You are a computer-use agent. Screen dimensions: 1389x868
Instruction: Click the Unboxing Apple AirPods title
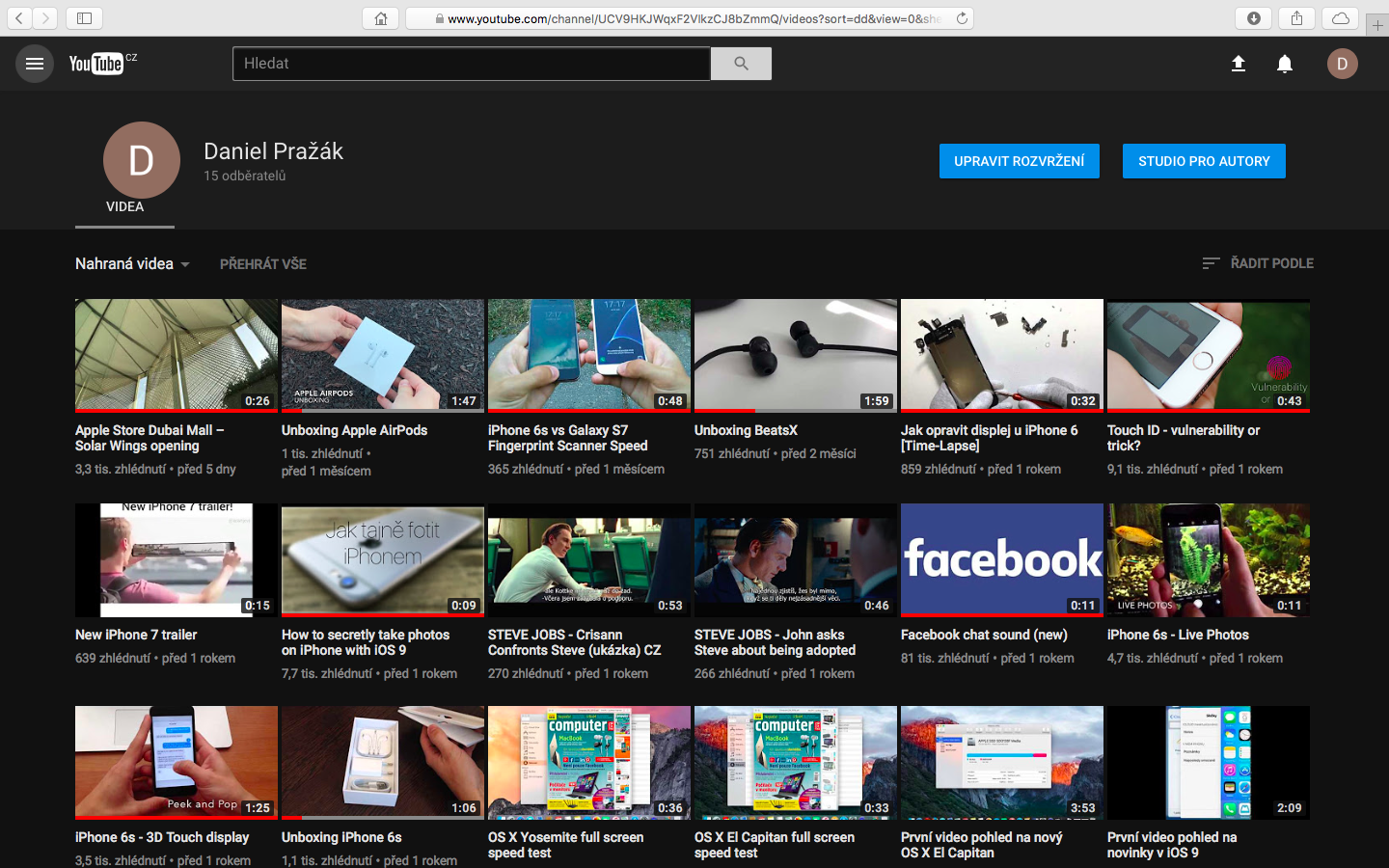(354, 430)
